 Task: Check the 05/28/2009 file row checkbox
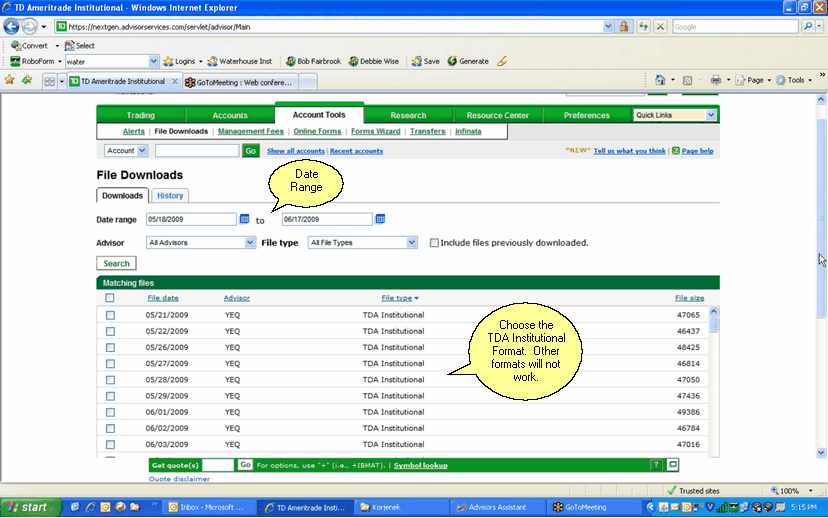tap(110, 380)
